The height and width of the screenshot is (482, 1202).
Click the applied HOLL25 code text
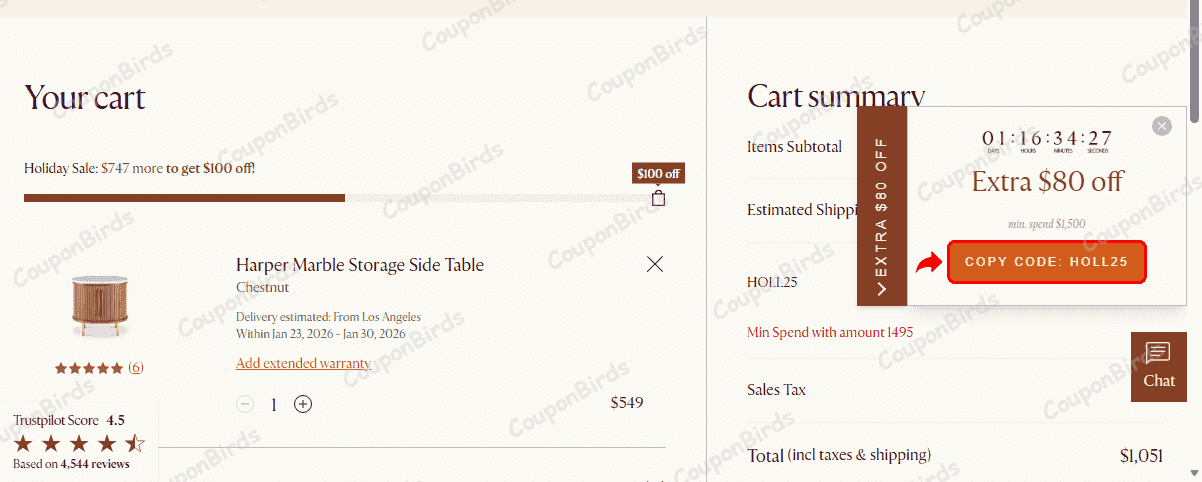(772, 282)
